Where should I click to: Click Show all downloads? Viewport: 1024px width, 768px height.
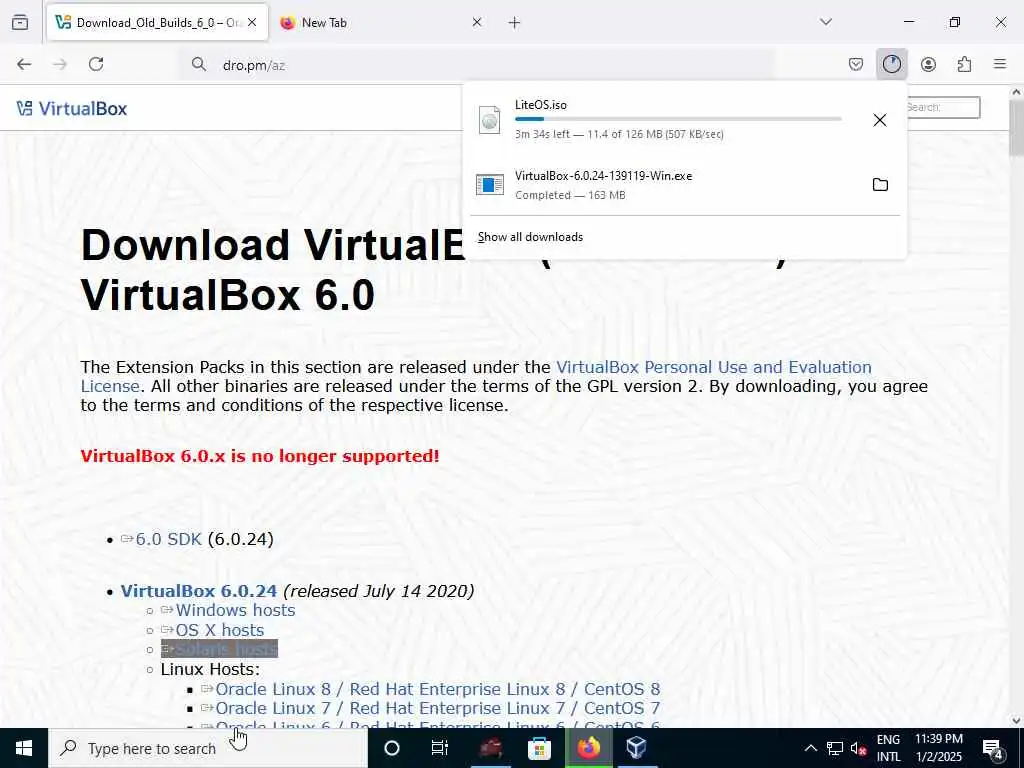tap(530, 237)
